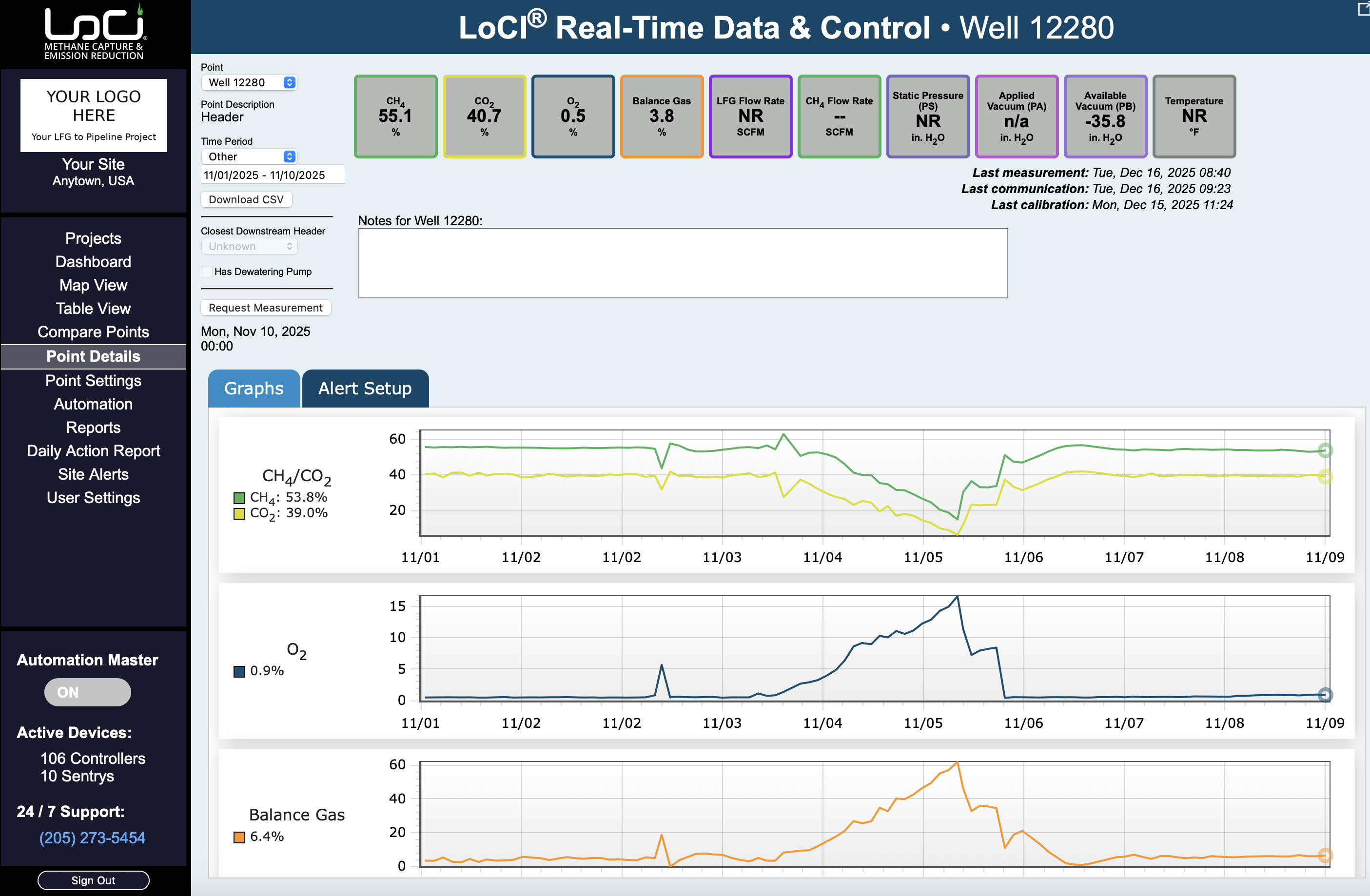Click the expand window icon top right
The width and height of the screenshot is (1370, 896).
[1363, 9]
